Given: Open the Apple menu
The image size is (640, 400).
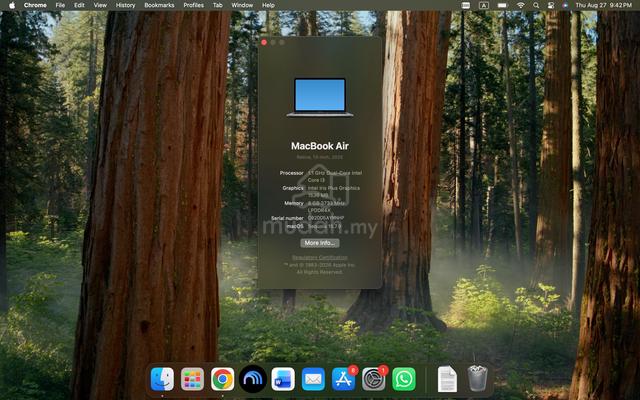Looking at the screenshot, I should coord(12,5).
